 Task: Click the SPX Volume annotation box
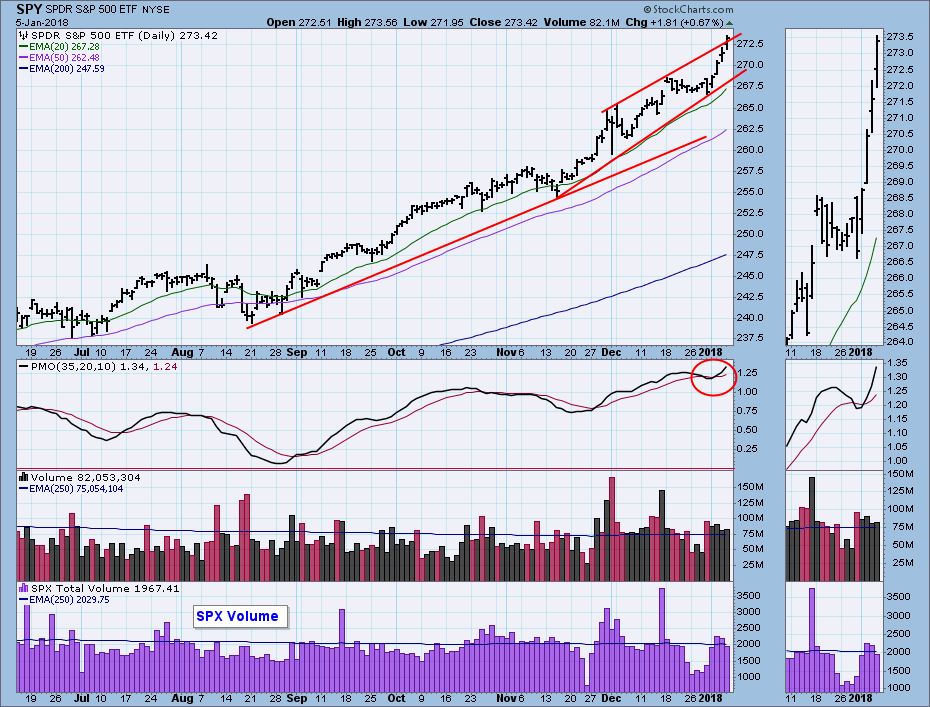click(240, 616)
